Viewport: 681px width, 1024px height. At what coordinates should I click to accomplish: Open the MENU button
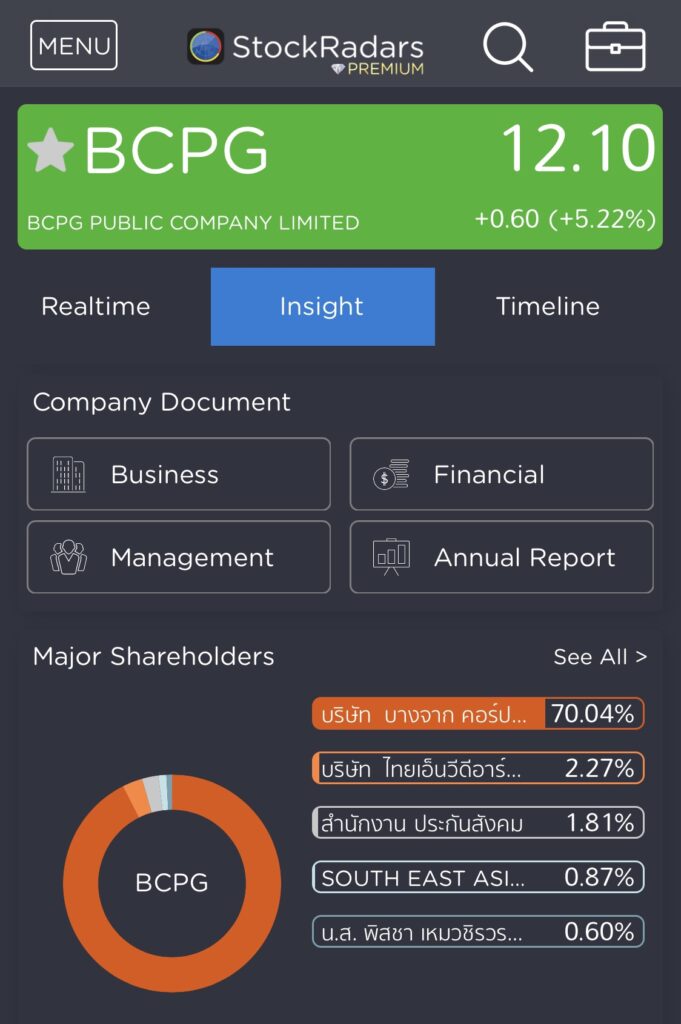[x=74, y=46]
